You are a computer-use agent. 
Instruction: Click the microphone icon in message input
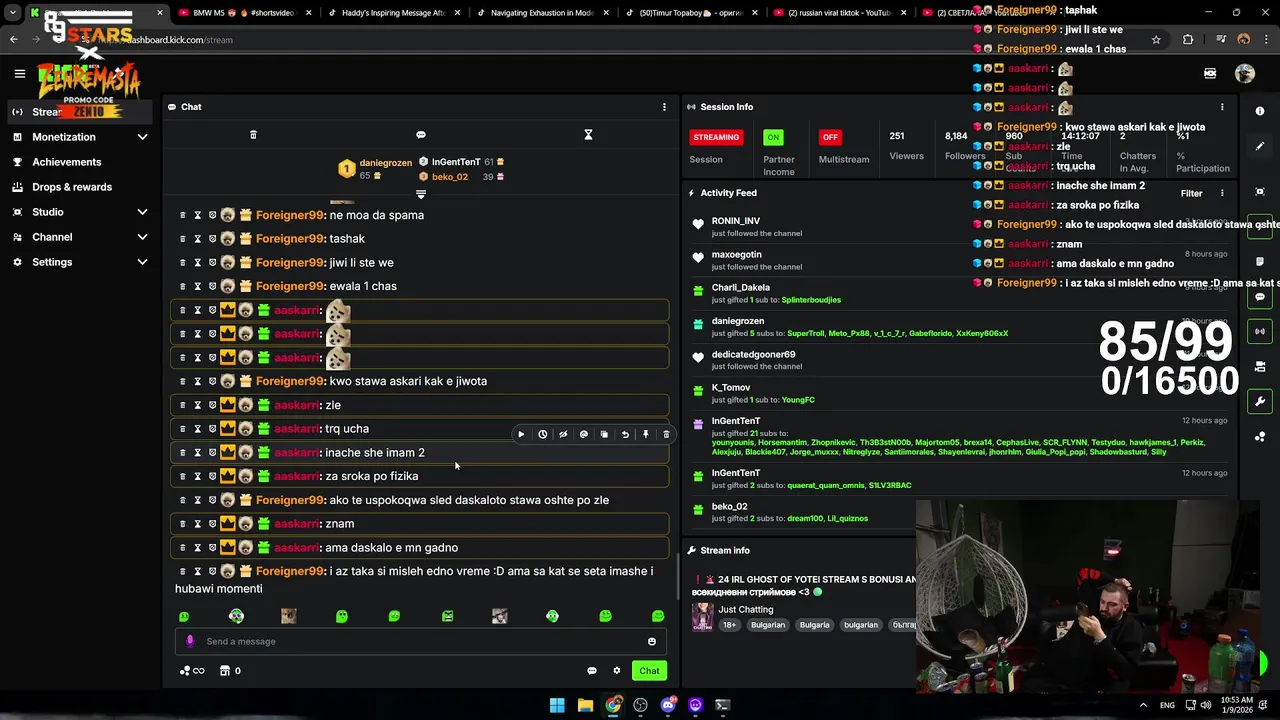pos(190,642)
